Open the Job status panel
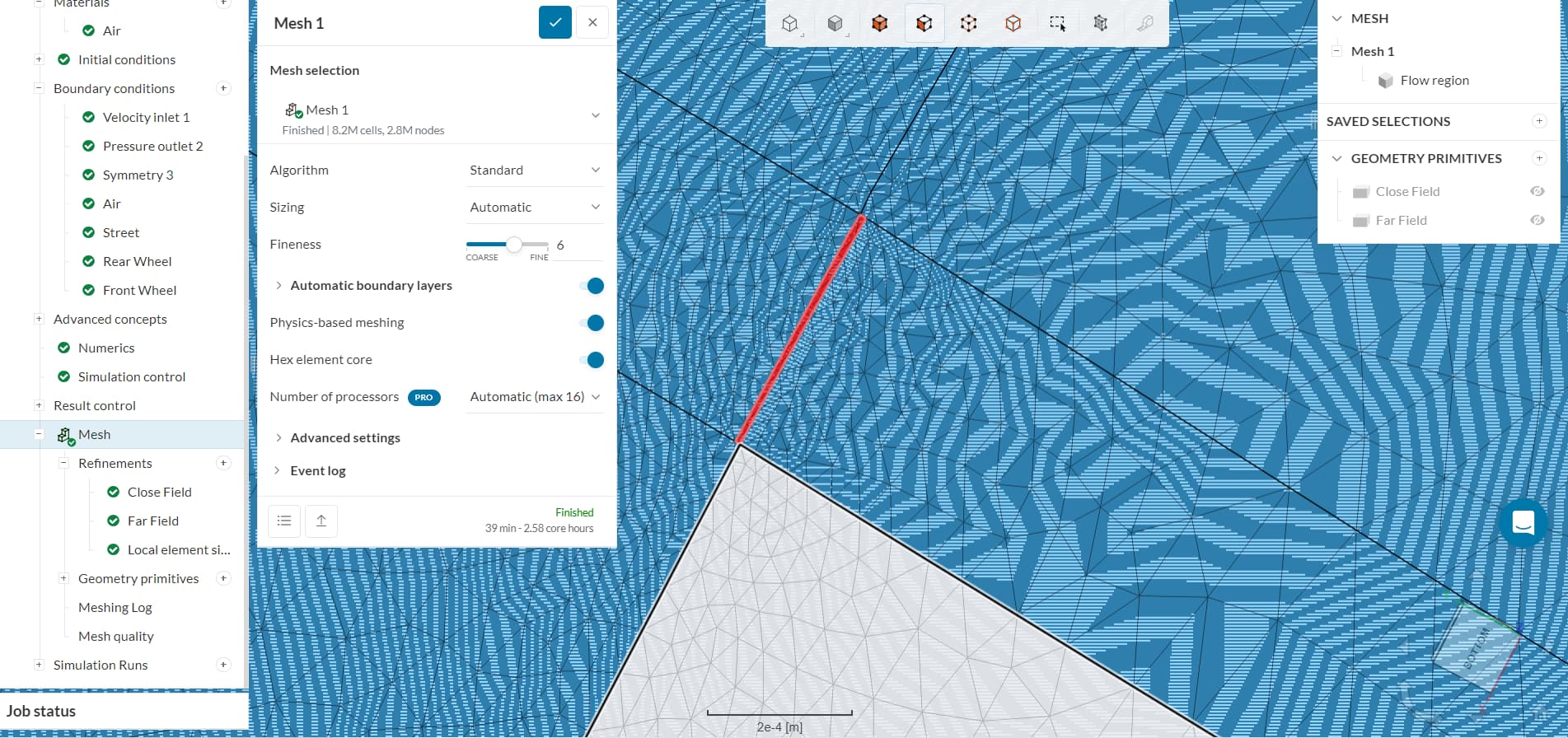Viewport: 1568px width, 738px height. 124,711
